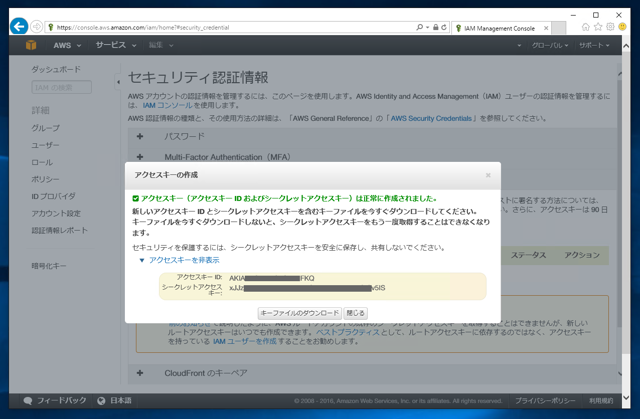Open the プライバシーポリシー footer link
This screenshot has height=419, width=640.
(545, 401)
